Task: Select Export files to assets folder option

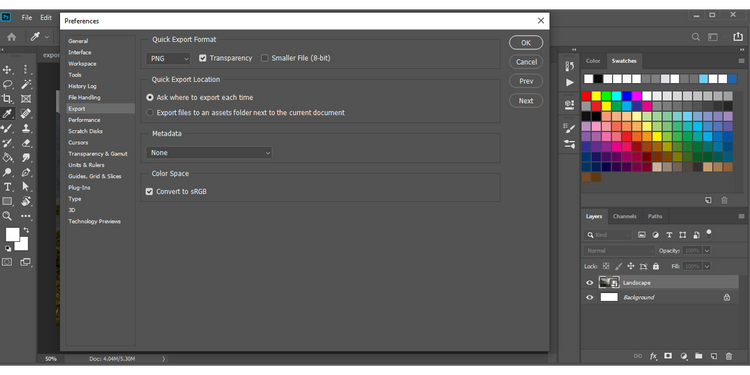Action: (150, 113)
